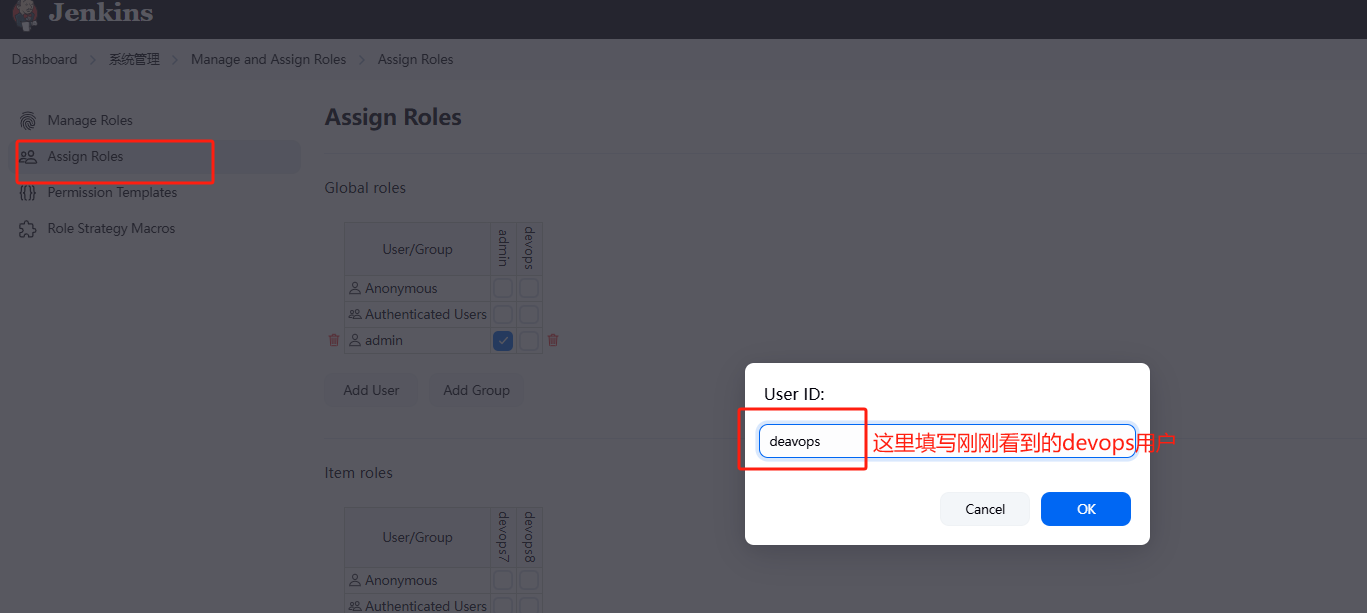Click the Add Group button
This screenshot has height=613, width=1367.
click(476, 390)
